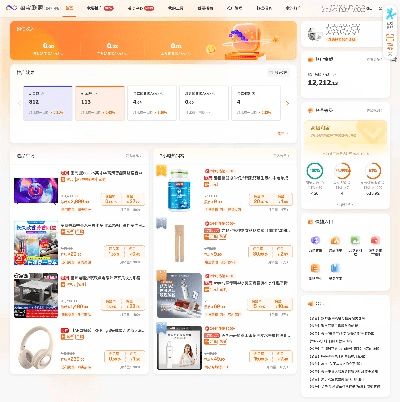Open view-more link of left product panel

click(134, 156)
